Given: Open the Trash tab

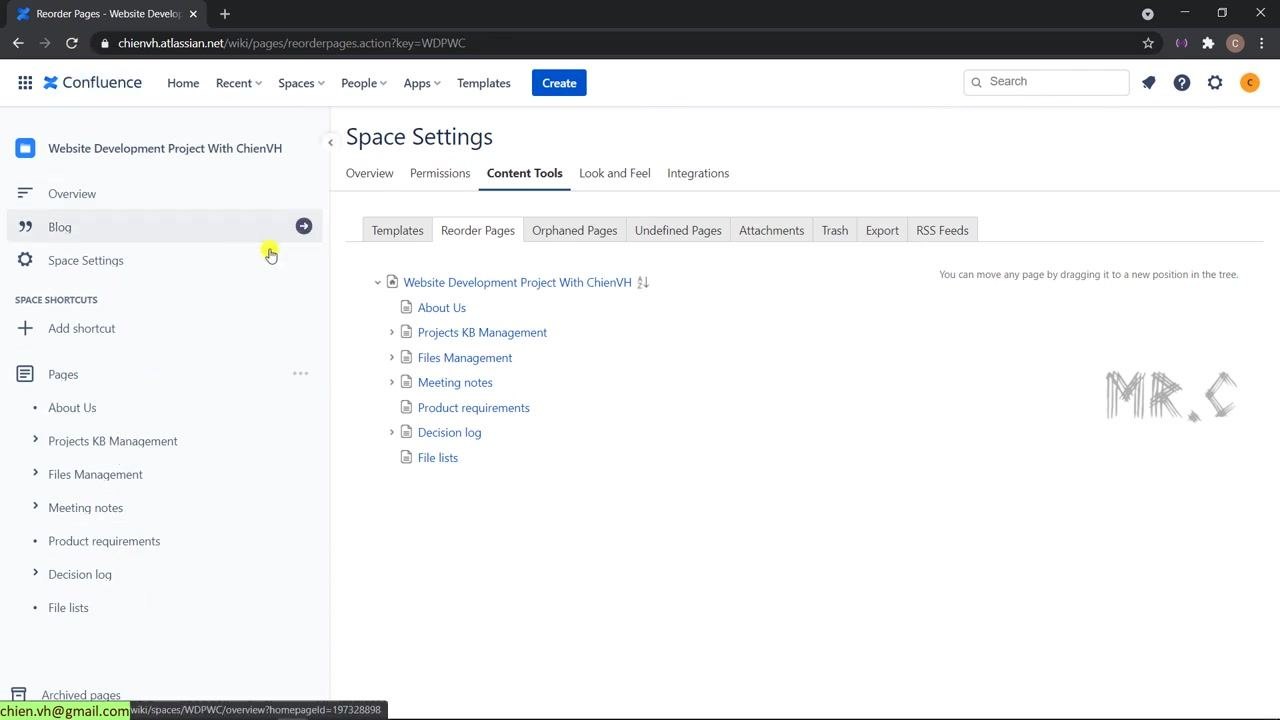Looking at the screenshot, I should click(835, 230).
